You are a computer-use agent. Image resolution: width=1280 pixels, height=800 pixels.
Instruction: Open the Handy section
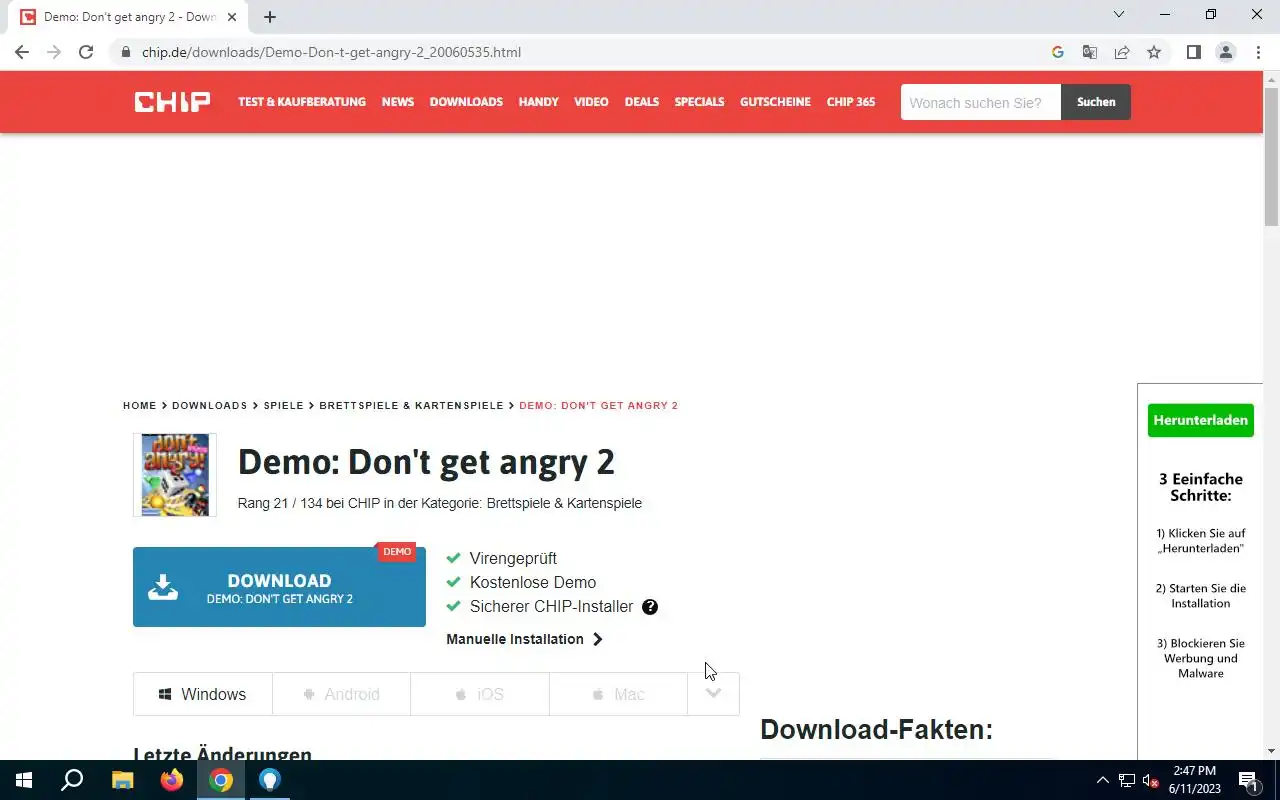point(538,102)
